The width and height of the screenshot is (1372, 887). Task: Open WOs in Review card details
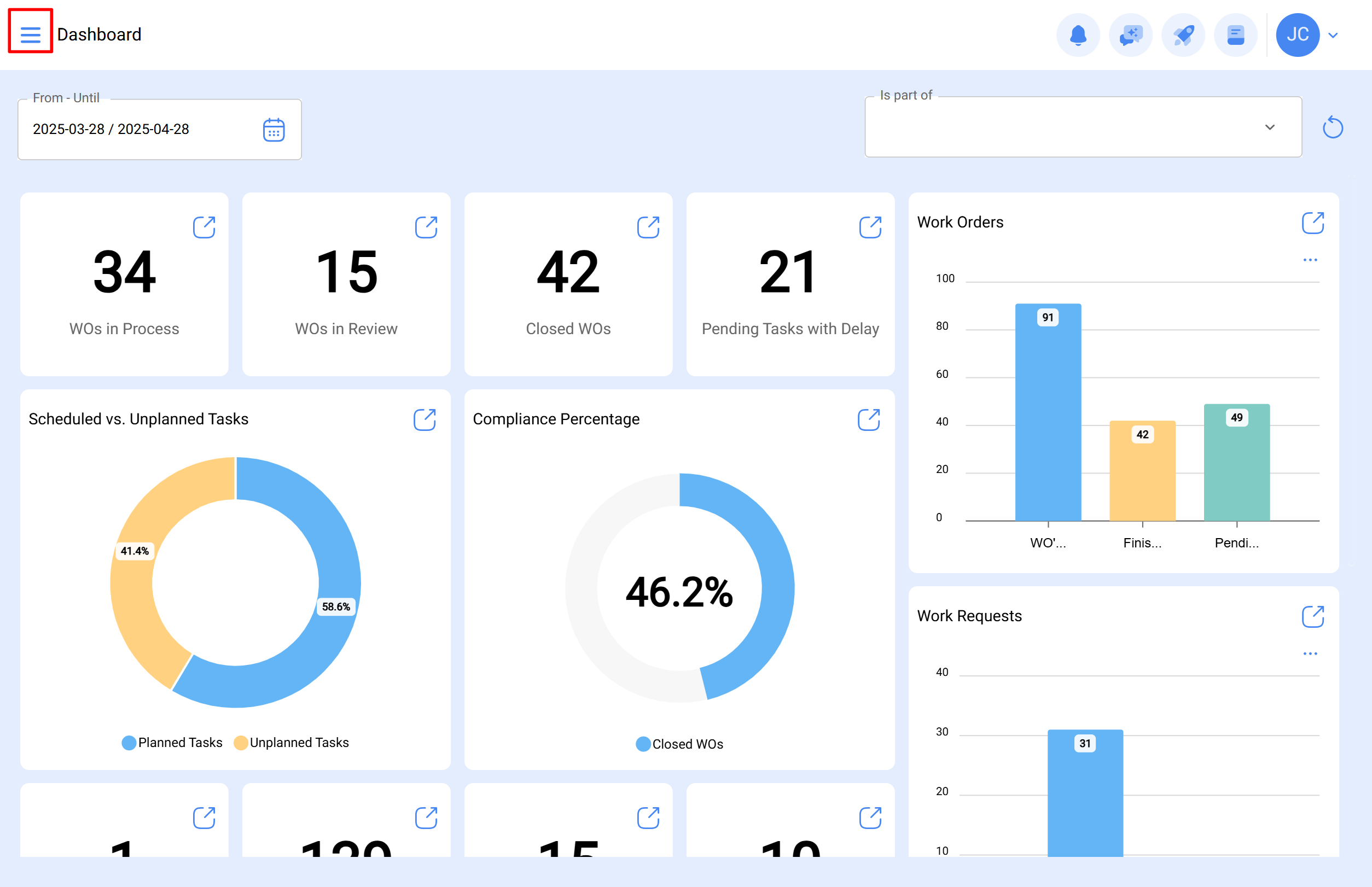click(426, 227)
